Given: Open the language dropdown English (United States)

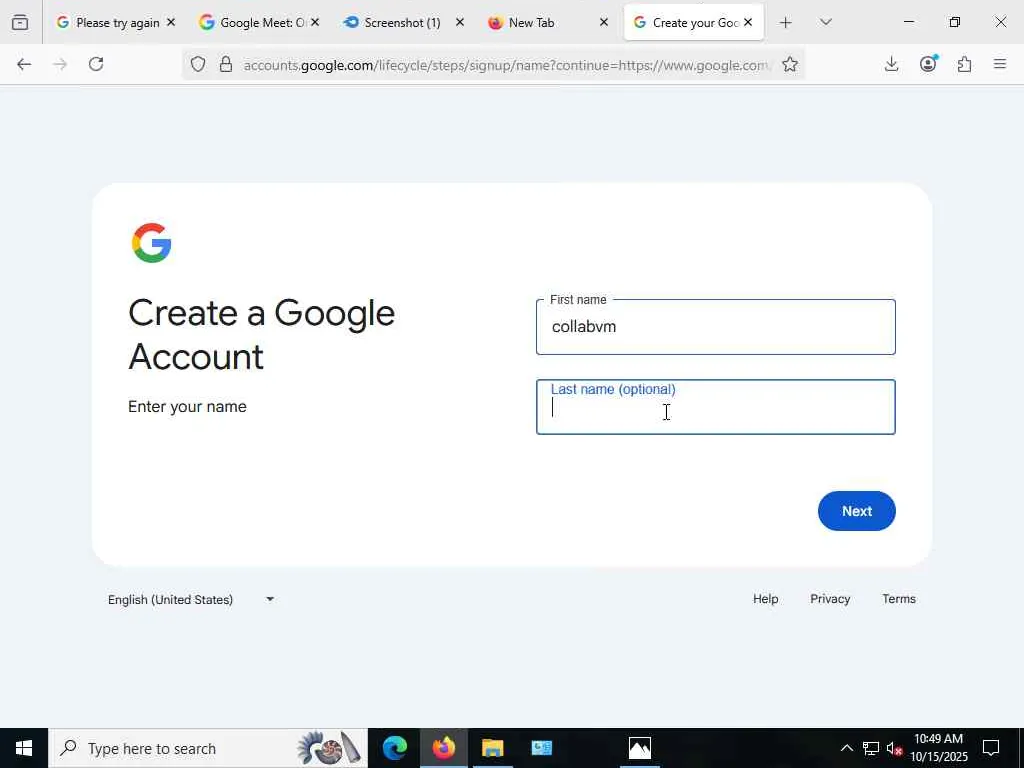Looking at the screenshot, I should coord(191,600).
